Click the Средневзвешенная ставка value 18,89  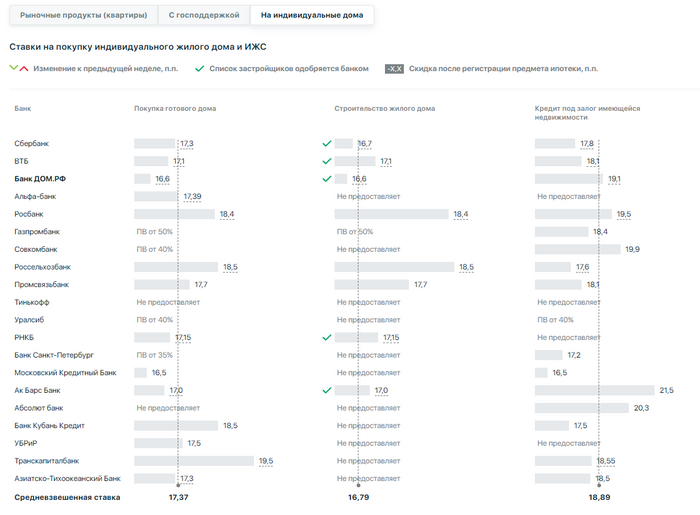click(x=599, y=497)
